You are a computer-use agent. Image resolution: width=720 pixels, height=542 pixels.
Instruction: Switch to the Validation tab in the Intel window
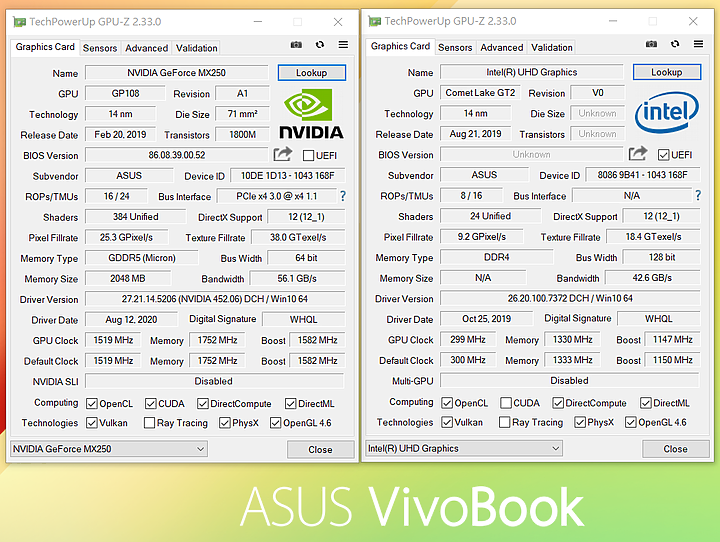[552, 47]
